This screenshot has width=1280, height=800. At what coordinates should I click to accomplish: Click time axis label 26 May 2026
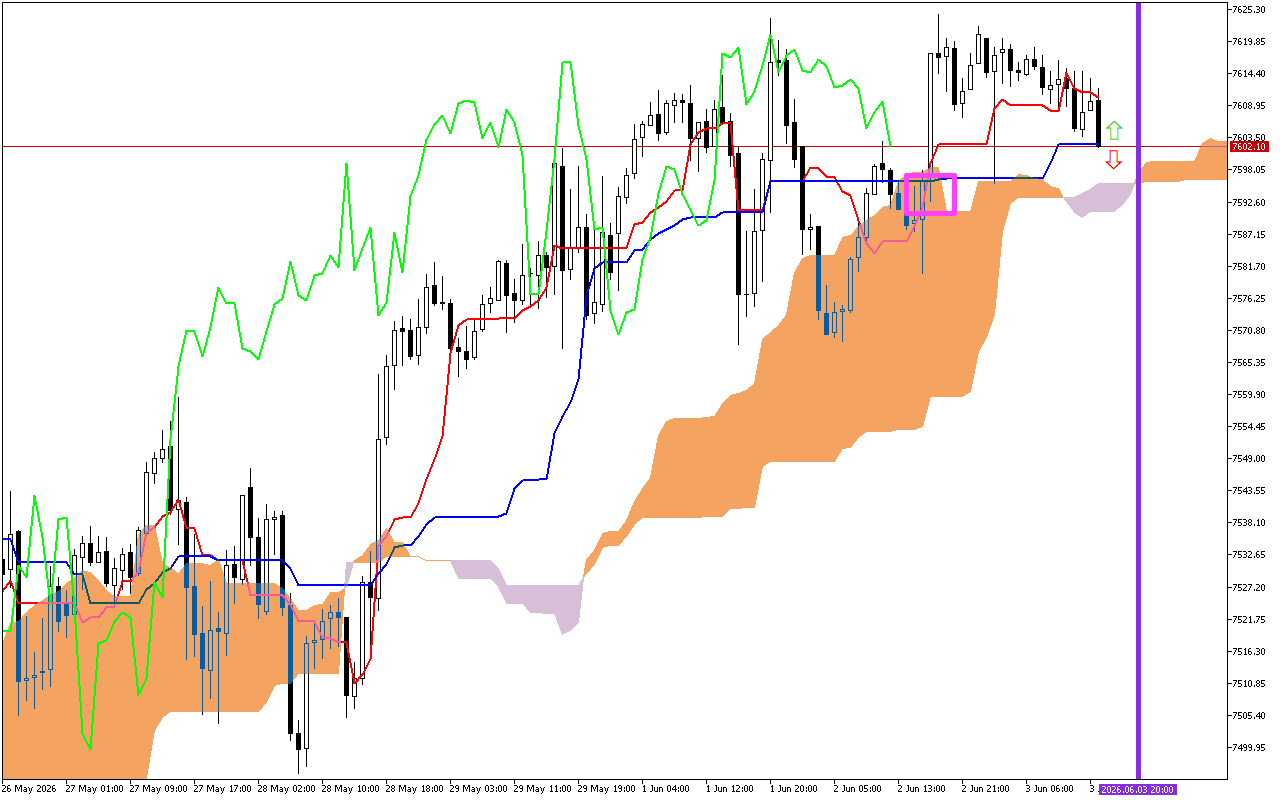coord(29,788)
